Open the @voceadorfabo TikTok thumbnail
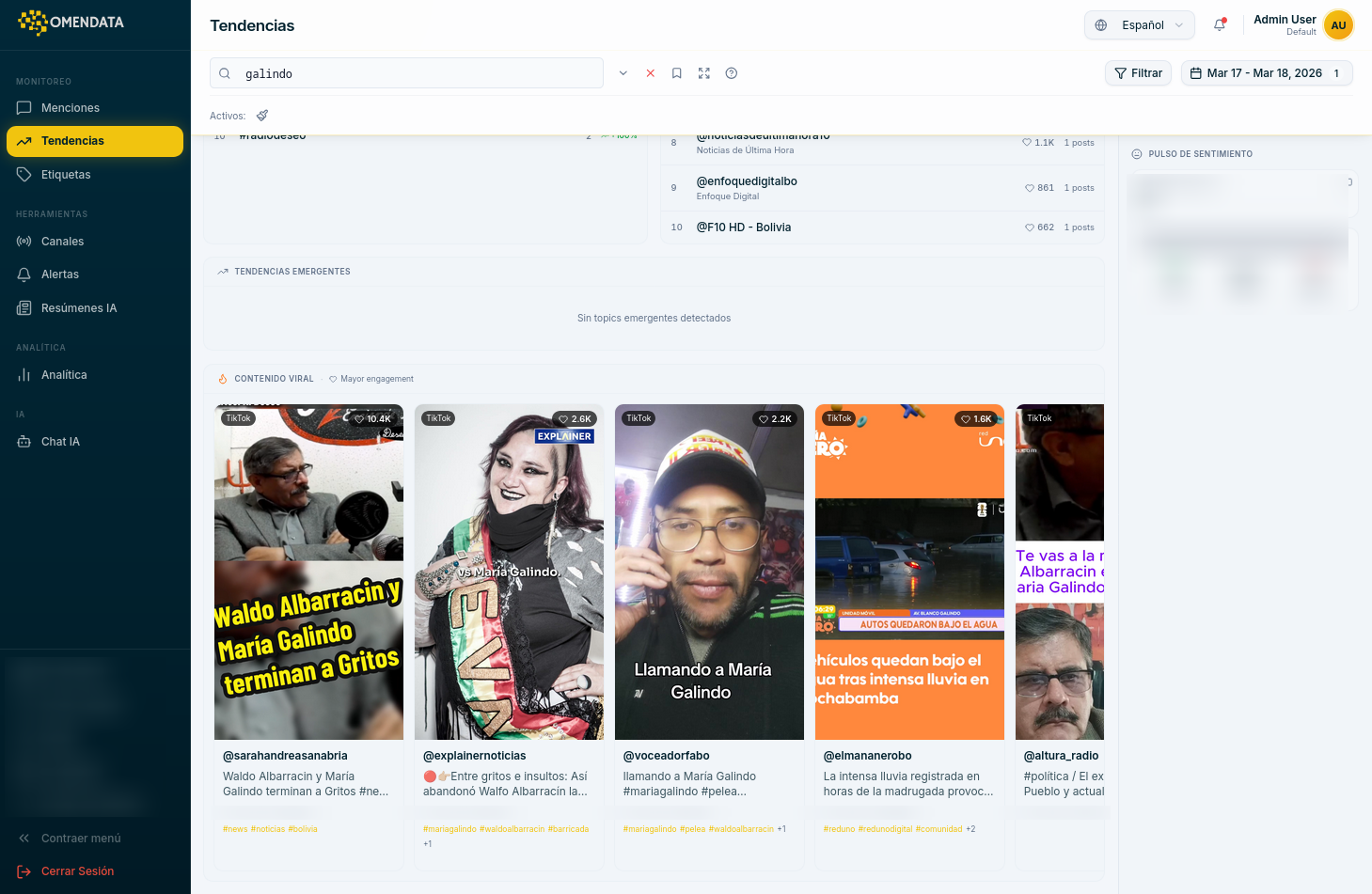This screenshot has height=894, width=1372. tap(709, 571)
